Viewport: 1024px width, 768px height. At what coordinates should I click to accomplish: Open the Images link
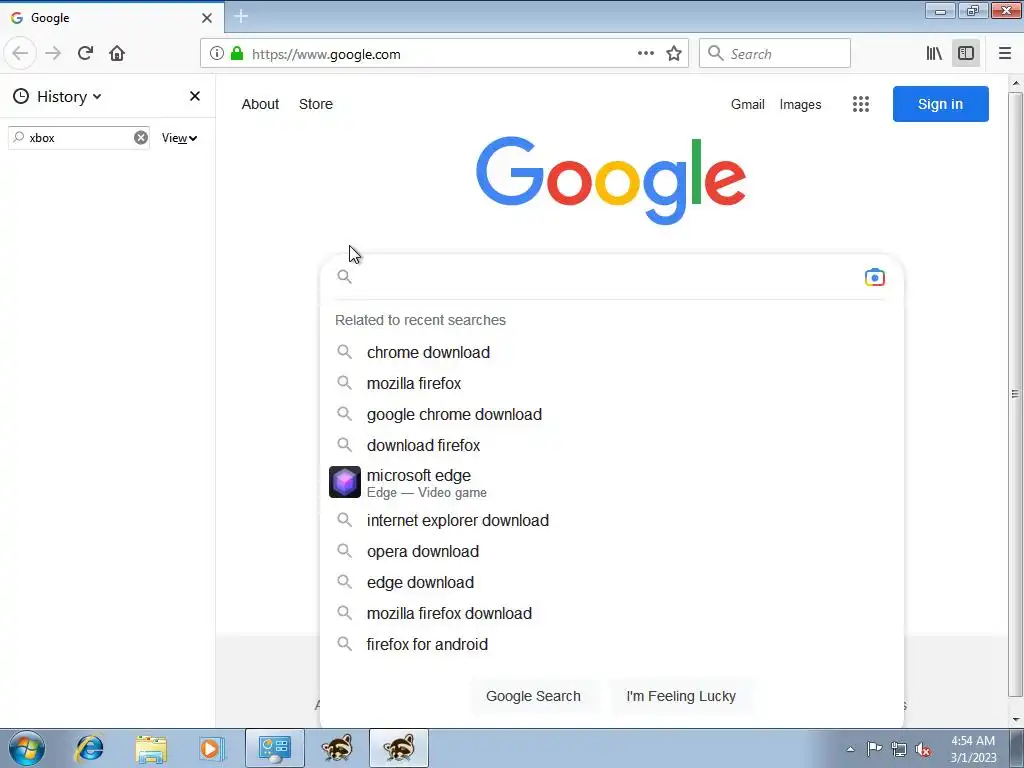(800, 104)
